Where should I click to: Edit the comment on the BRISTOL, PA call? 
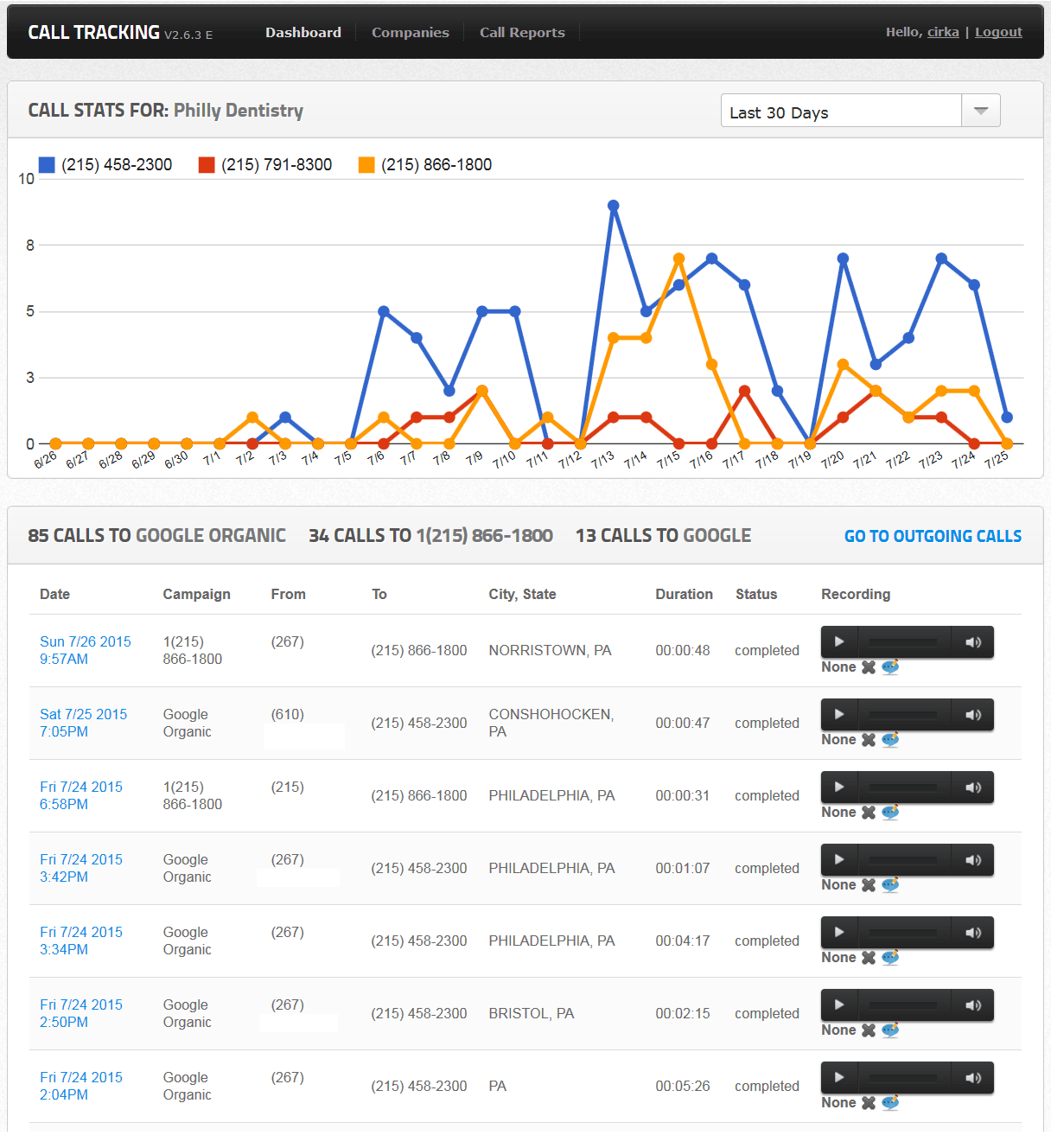[890, 1030]
